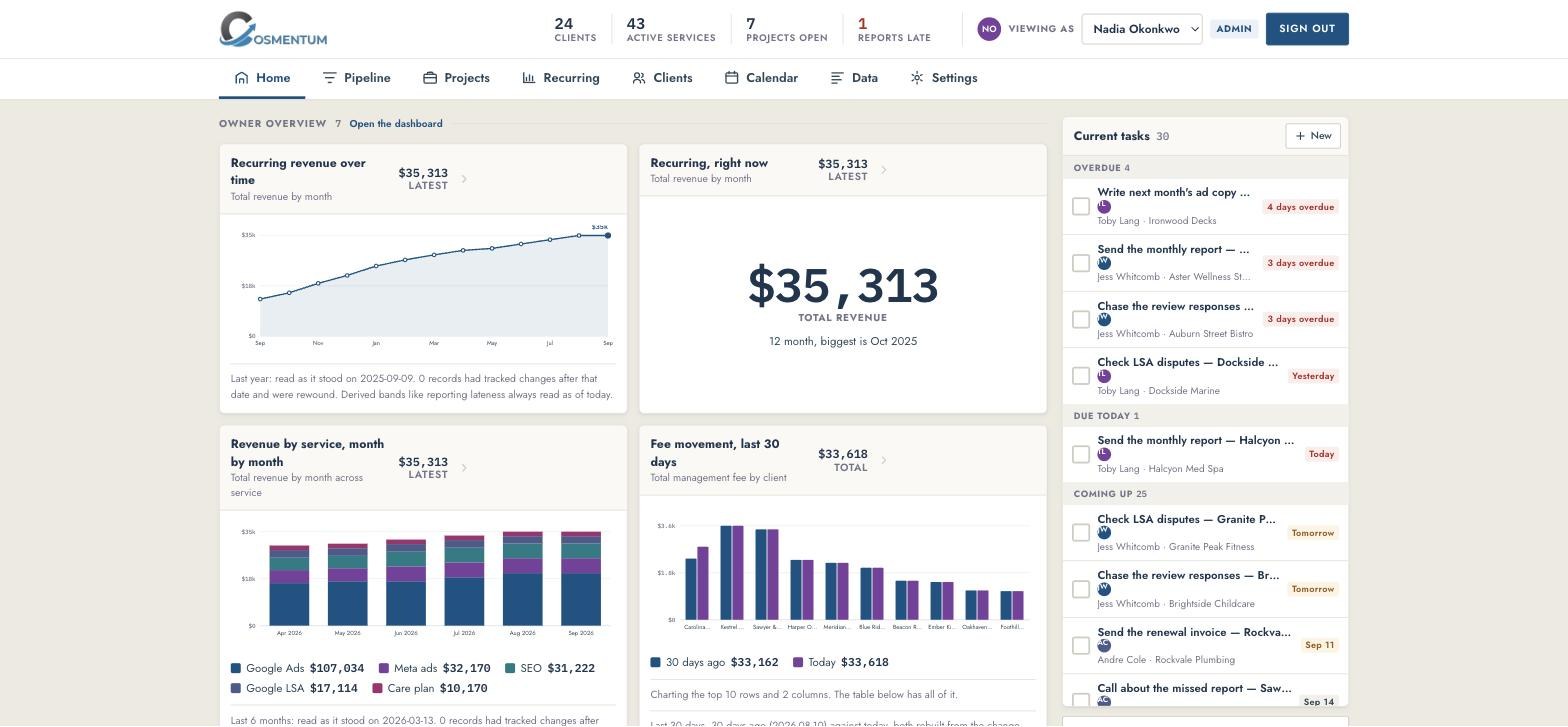Viewport: 1568px width, 727px height.
Task: Click the 43 Active Services stat
Action: pyautogui.click(x=671, y=29)
